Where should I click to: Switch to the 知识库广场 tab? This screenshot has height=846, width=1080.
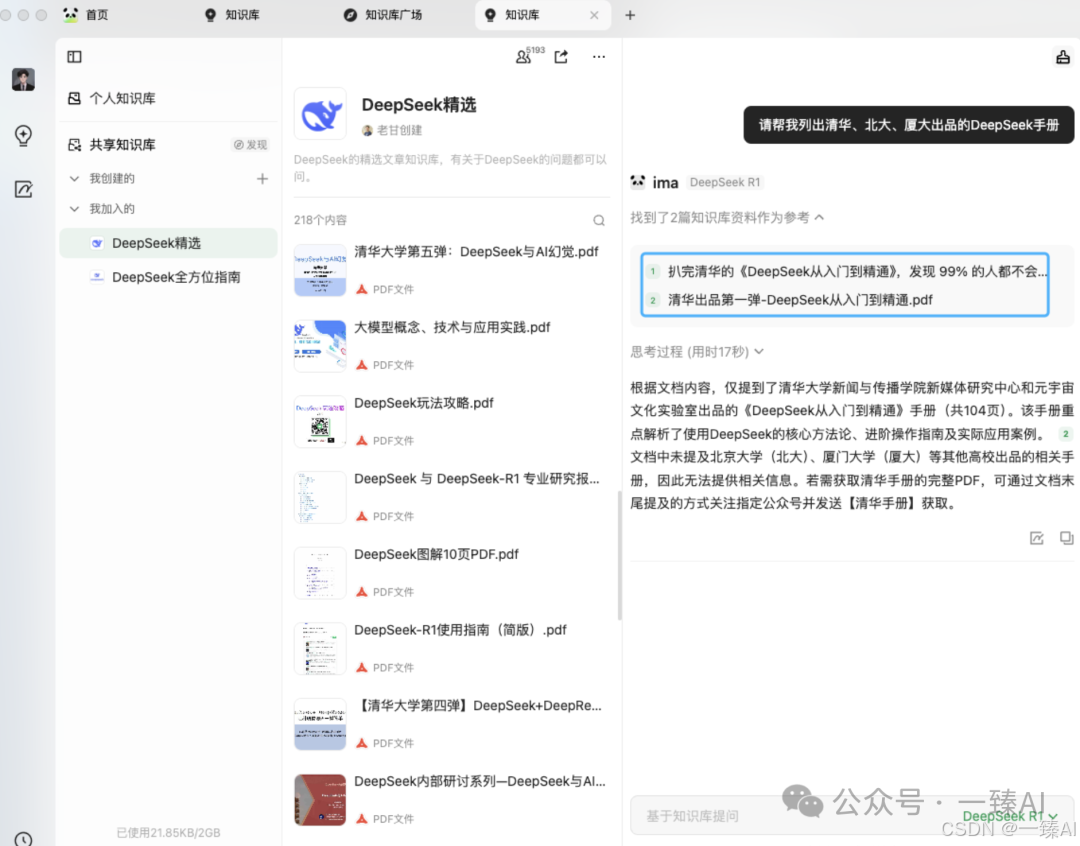pyautogui.click(x=383, y=14)
